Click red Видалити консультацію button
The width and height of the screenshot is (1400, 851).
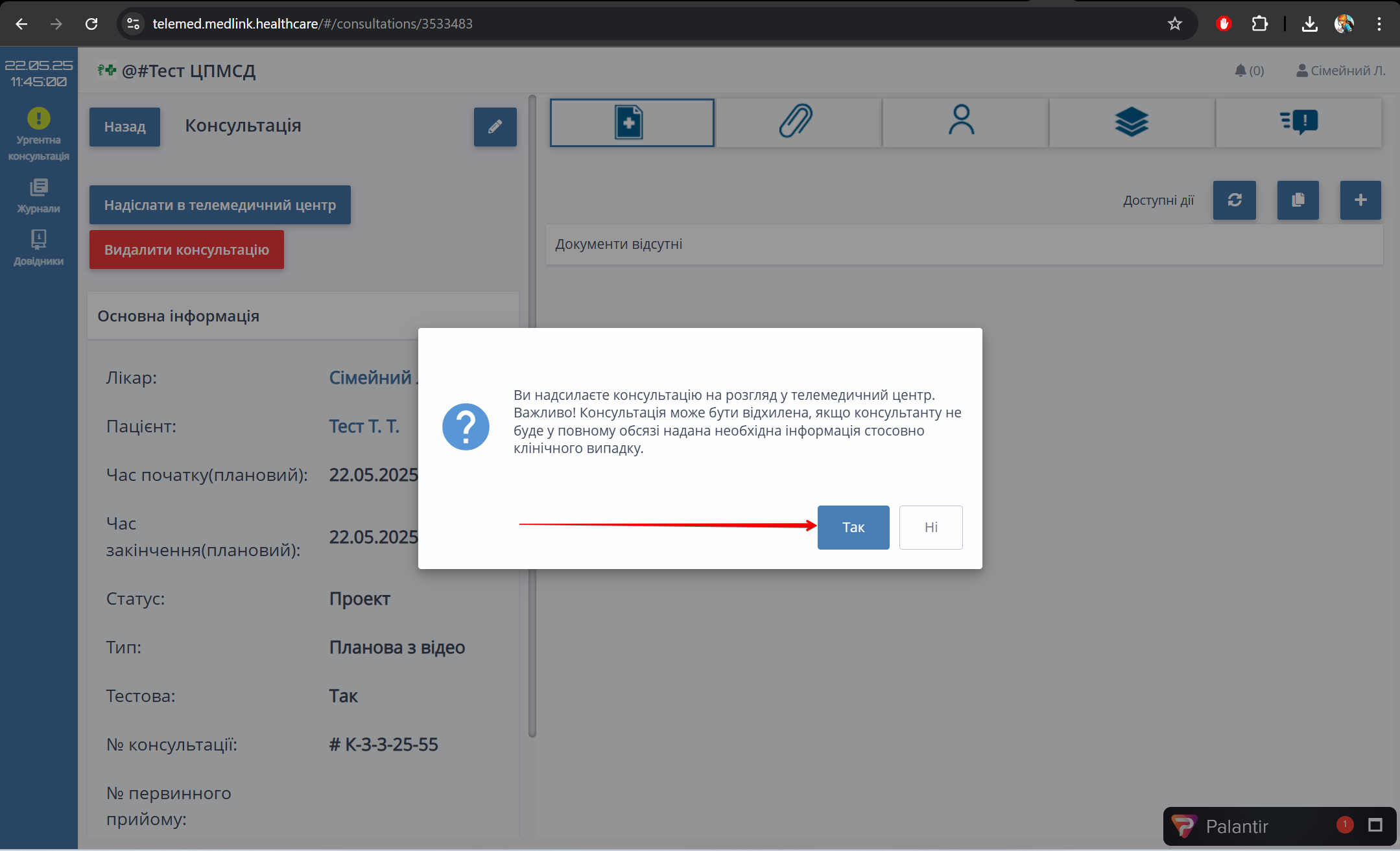(187, 250)
